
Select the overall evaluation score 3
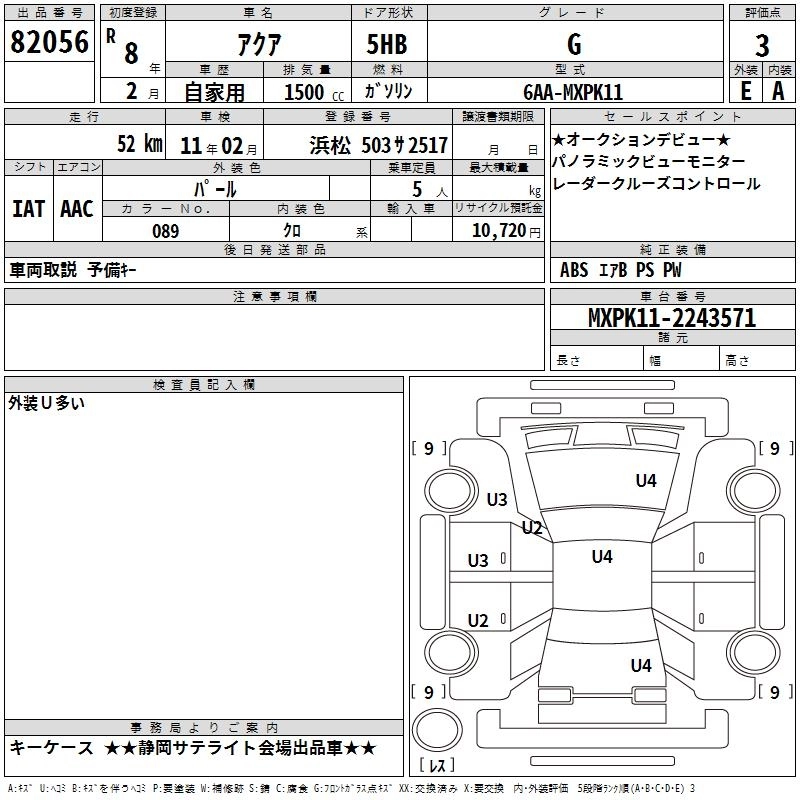tap(762, 46)
